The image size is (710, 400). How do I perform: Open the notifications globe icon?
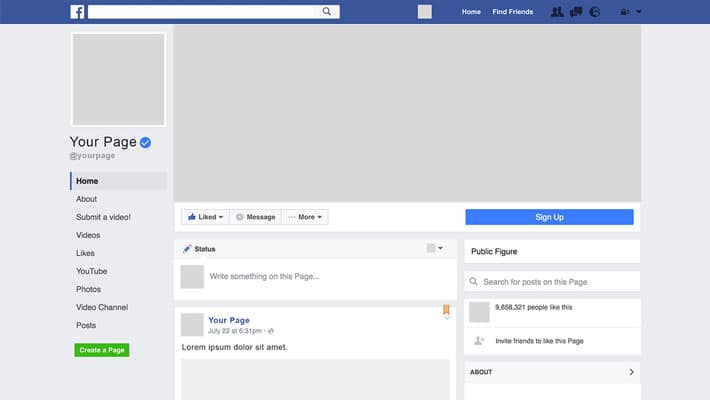click(595, 12)
